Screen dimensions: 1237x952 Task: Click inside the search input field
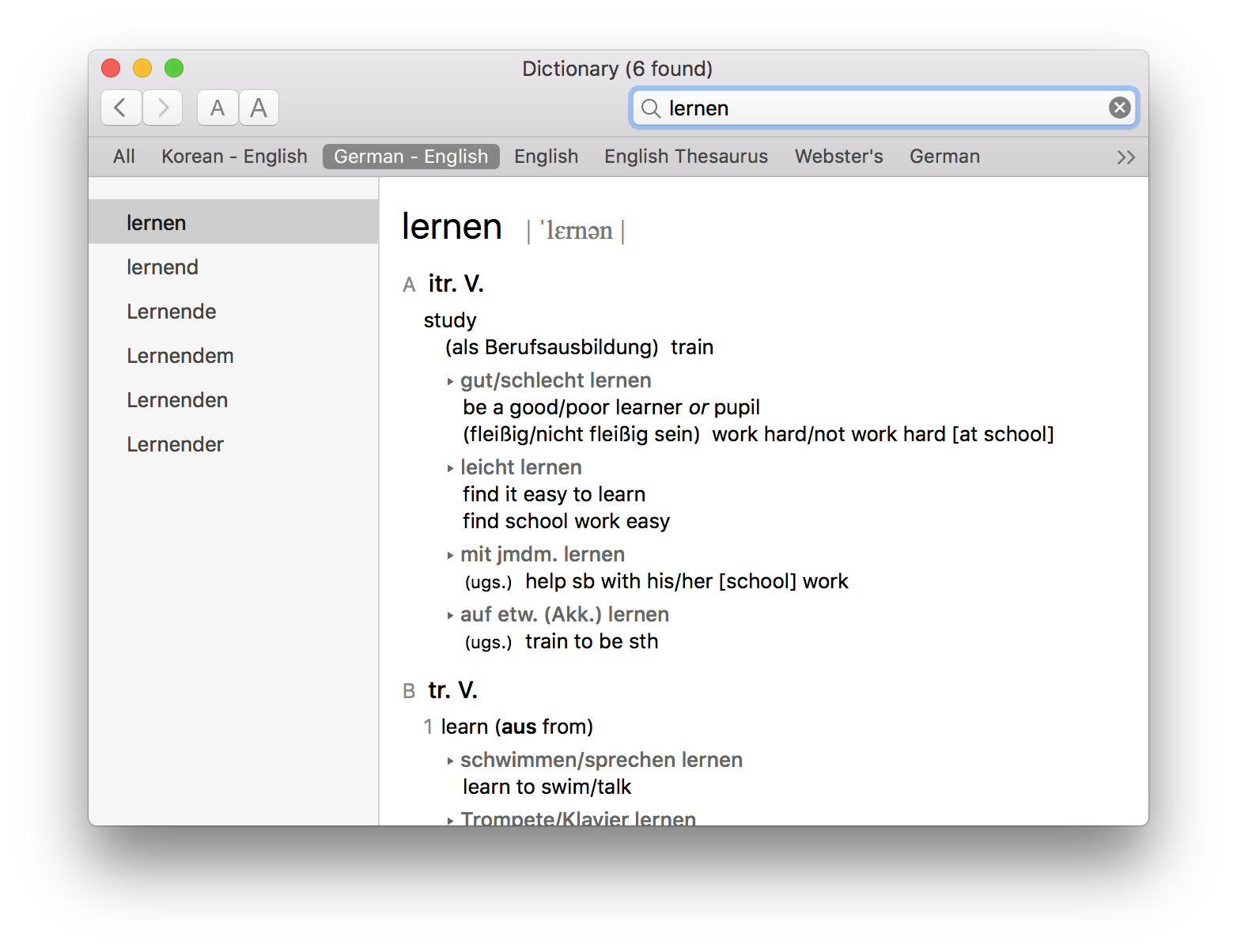click(x=870, y=108)
